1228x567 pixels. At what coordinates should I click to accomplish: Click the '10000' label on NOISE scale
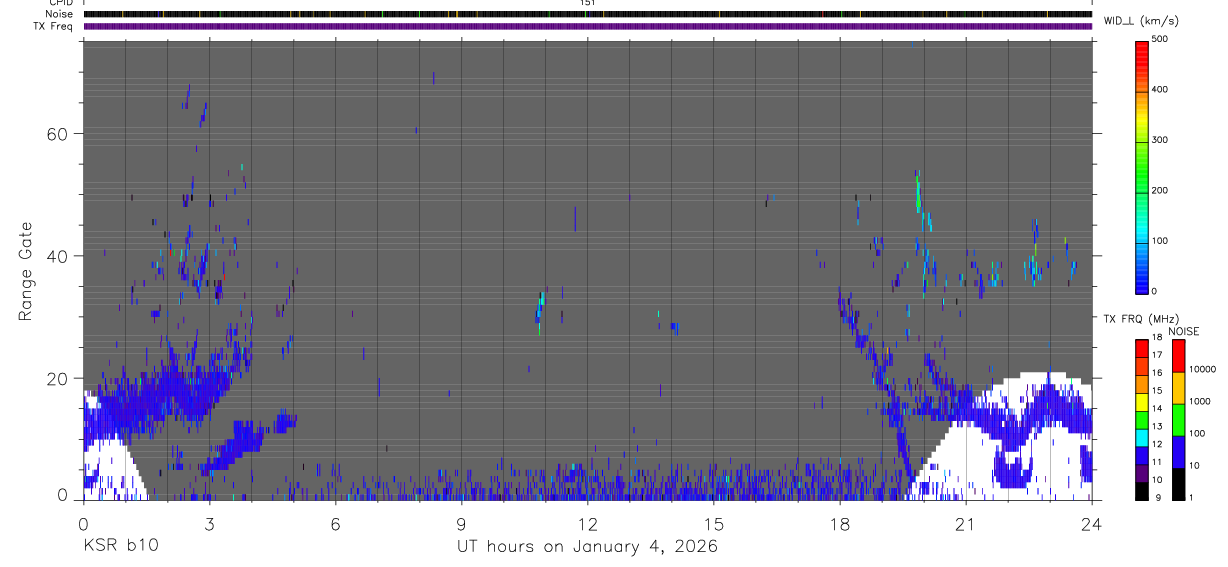click(1201, 370)
